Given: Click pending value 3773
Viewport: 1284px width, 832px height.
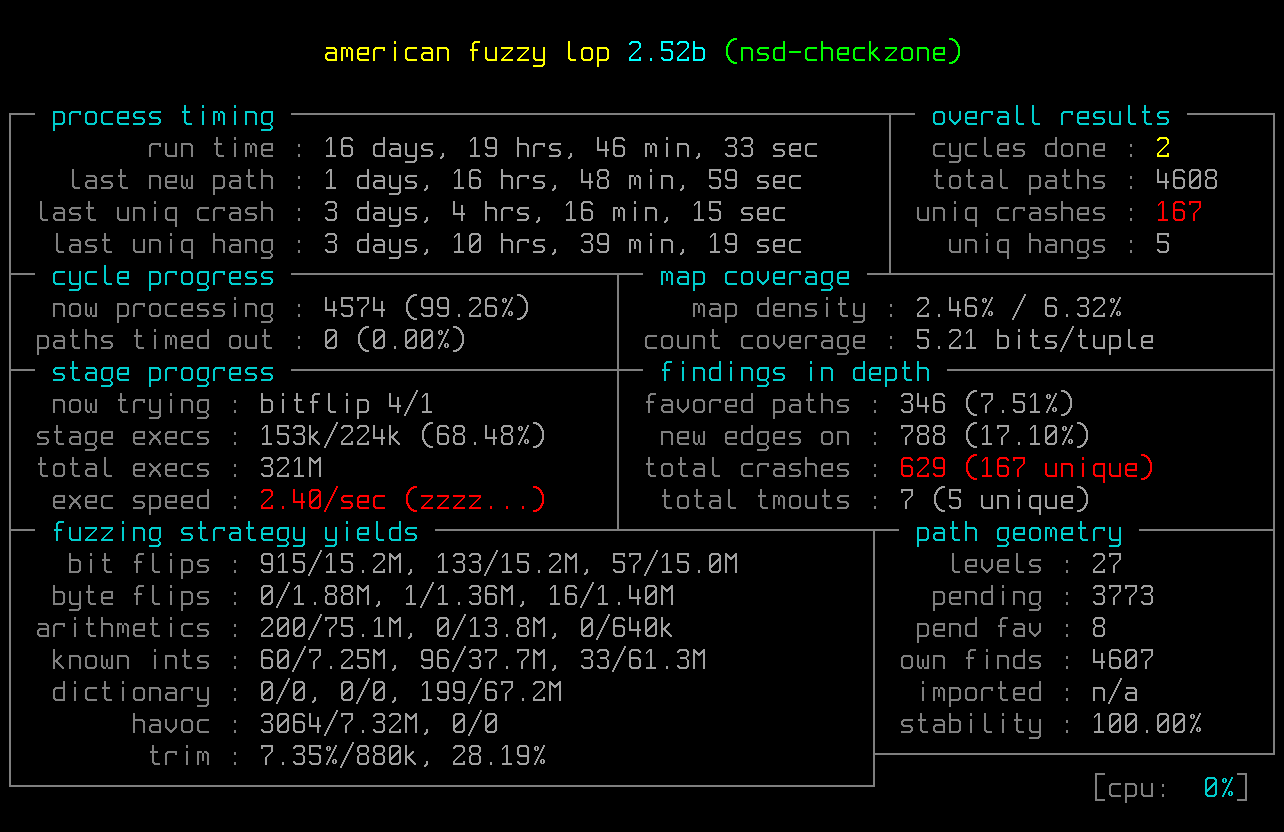Looking at the screenshot, I should click(x=1123, y=597).
